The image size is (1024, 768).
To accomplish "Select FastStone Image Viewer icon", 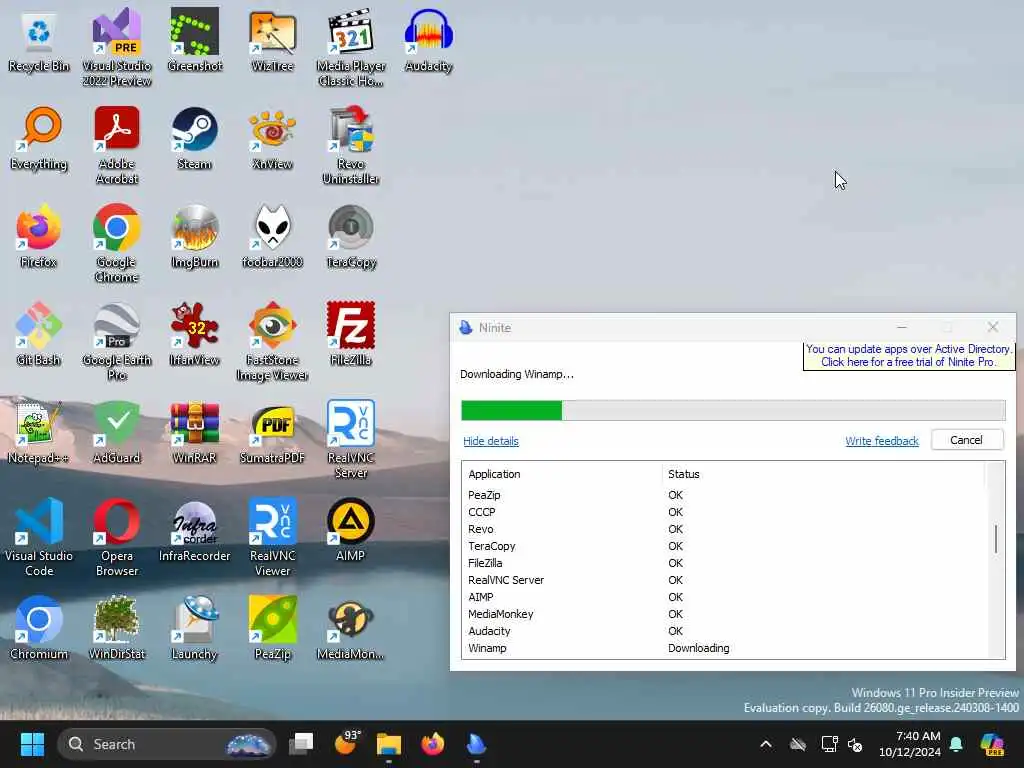I will tap(272, 341).
